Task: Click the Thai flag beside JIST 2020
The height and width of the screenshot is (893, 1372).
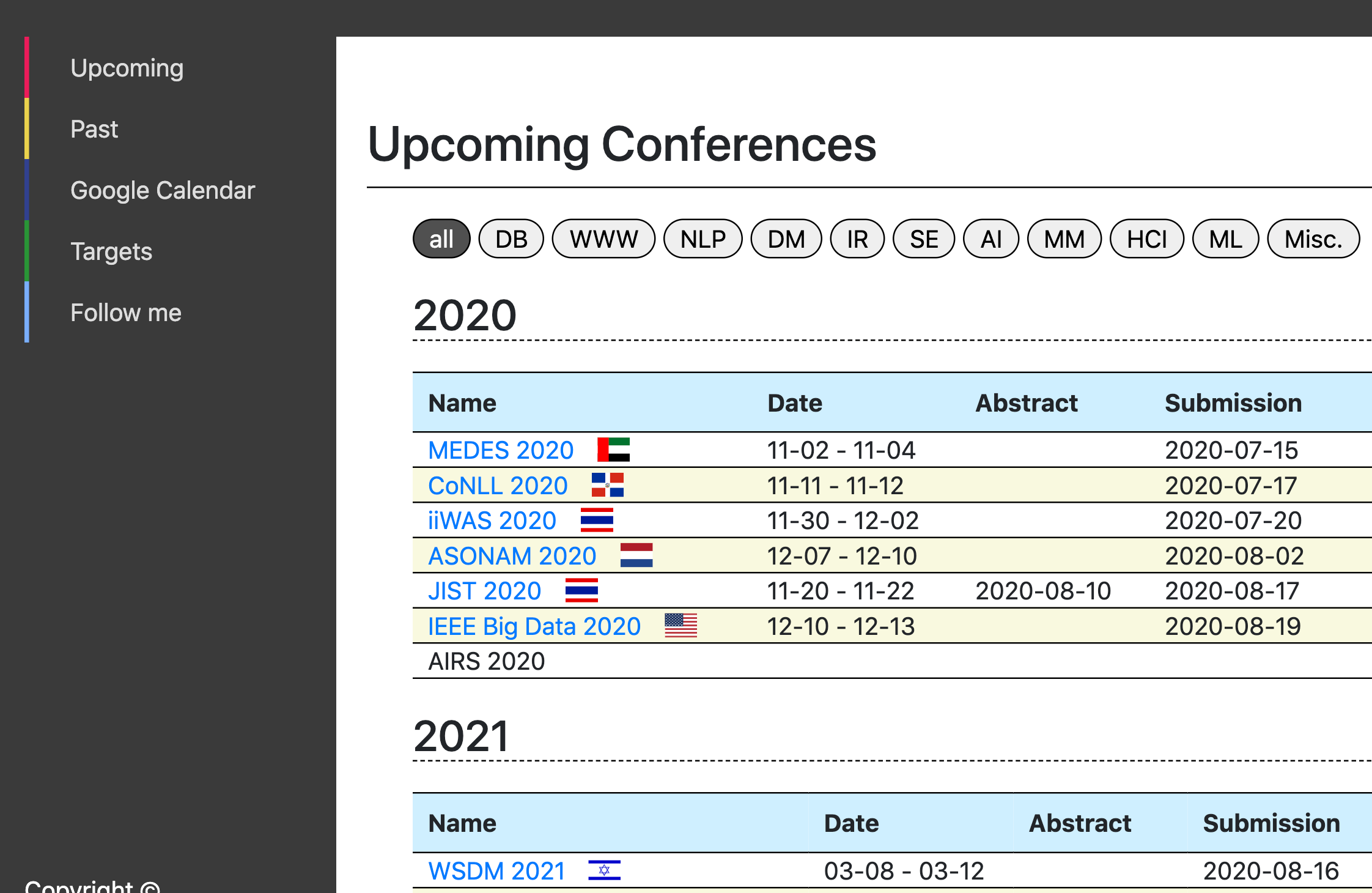Action: [x=581, y=590]
